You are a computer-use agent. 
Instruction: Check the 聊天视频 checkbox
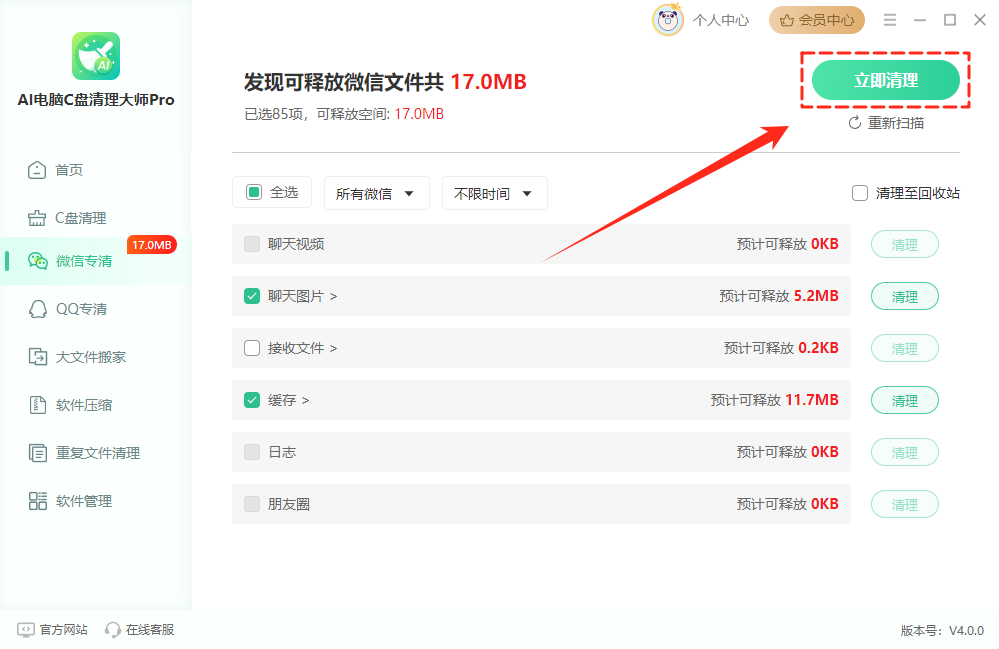pos(252,244)
